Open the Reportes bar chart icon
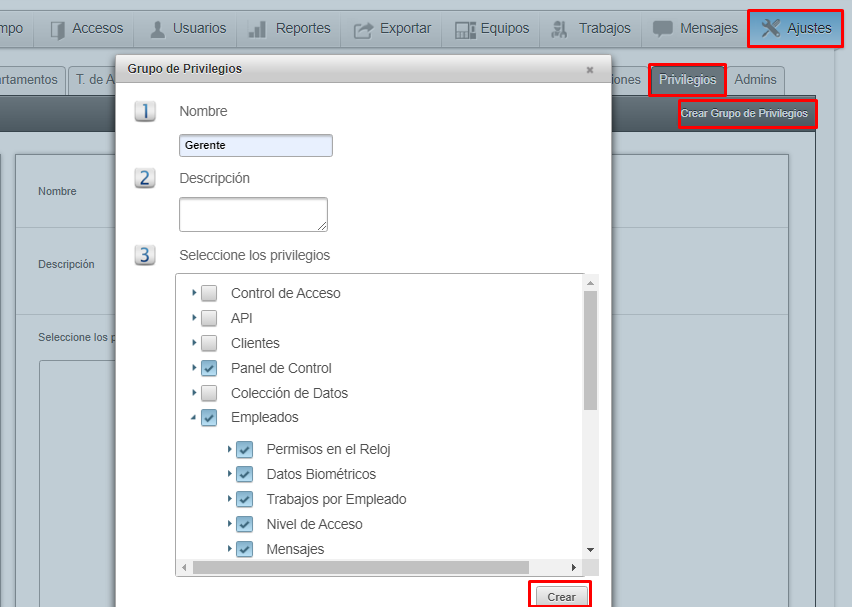This screenshot has width=852, height=607. click(x=258, y=29)
